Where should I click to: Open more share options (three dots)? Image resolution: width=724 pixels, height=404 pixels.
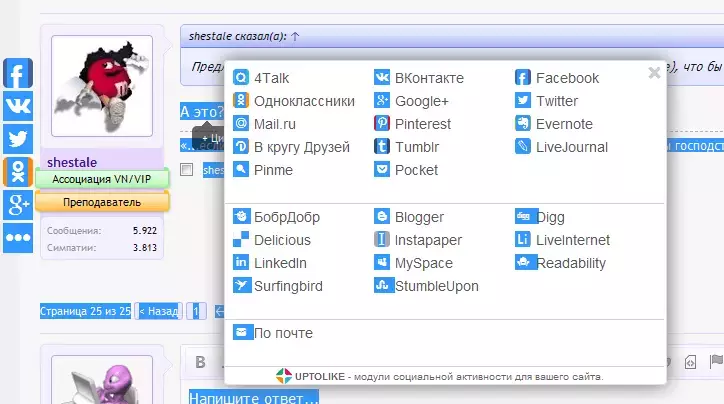point(18,238)
